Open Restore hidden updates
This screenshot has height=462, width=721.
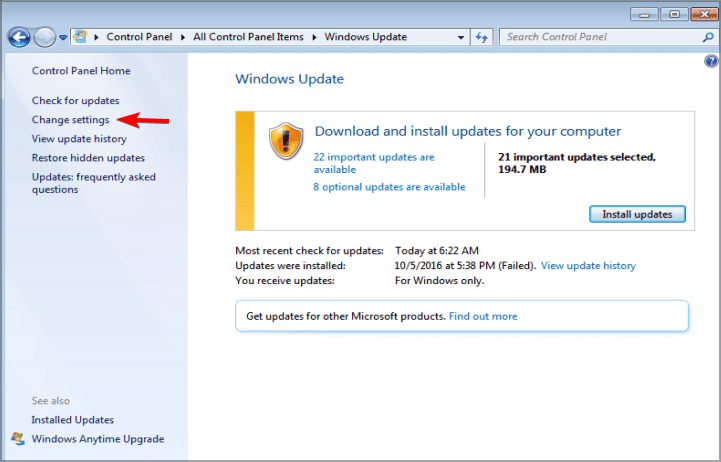click(88, 158)
